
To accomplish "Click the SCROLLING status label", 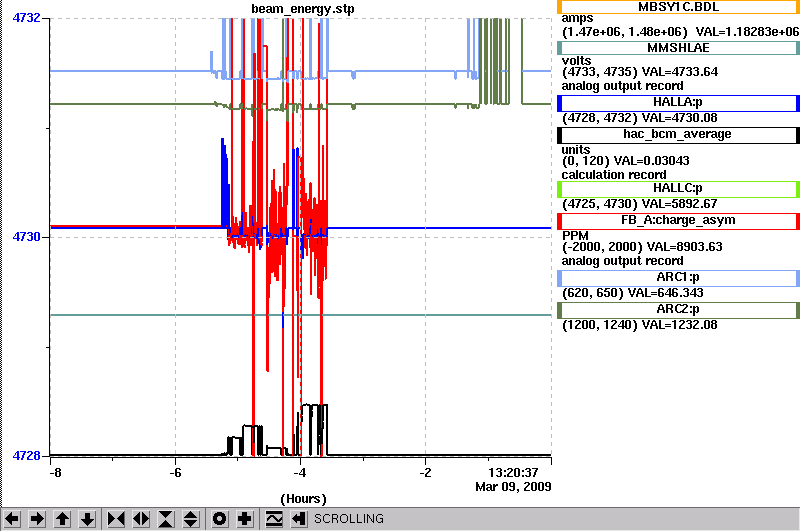I will point(348,519).
